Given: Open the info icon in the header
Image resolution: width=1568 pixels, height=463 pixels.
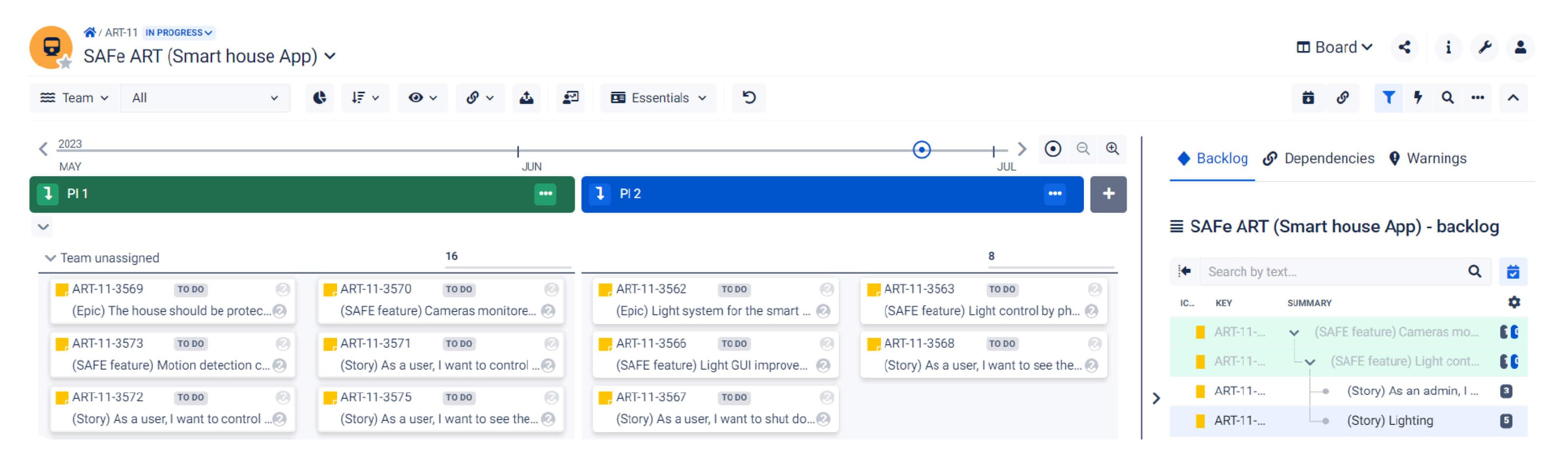Looking at the screenshot, I should [1448, 48].
